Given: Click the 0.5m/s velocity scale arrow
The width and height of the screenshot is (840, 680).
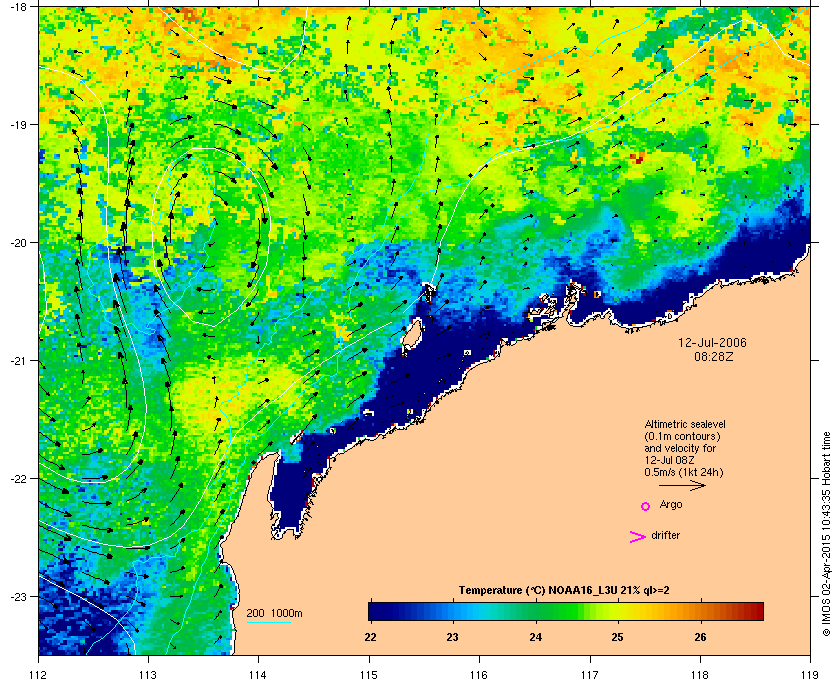Looking at the screenshot, I should click(x=682, y=486).
